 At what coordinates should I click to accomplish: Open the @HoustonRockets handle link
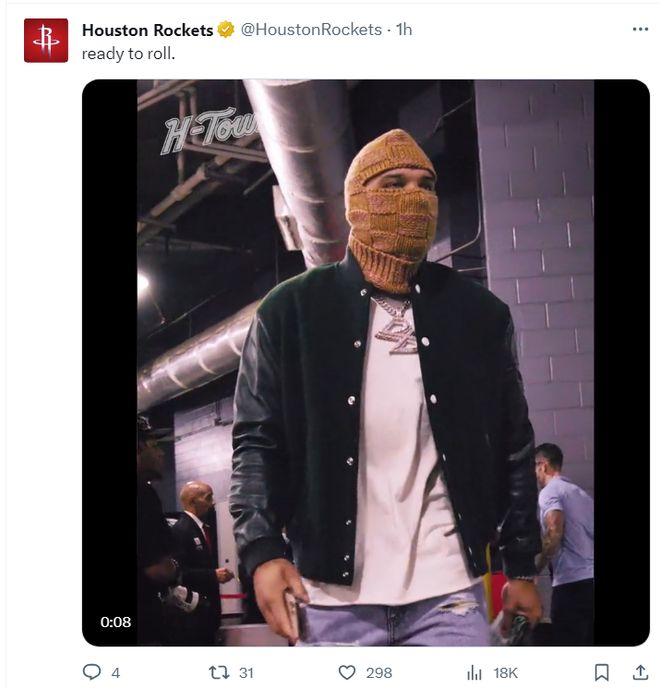(312, 30)
